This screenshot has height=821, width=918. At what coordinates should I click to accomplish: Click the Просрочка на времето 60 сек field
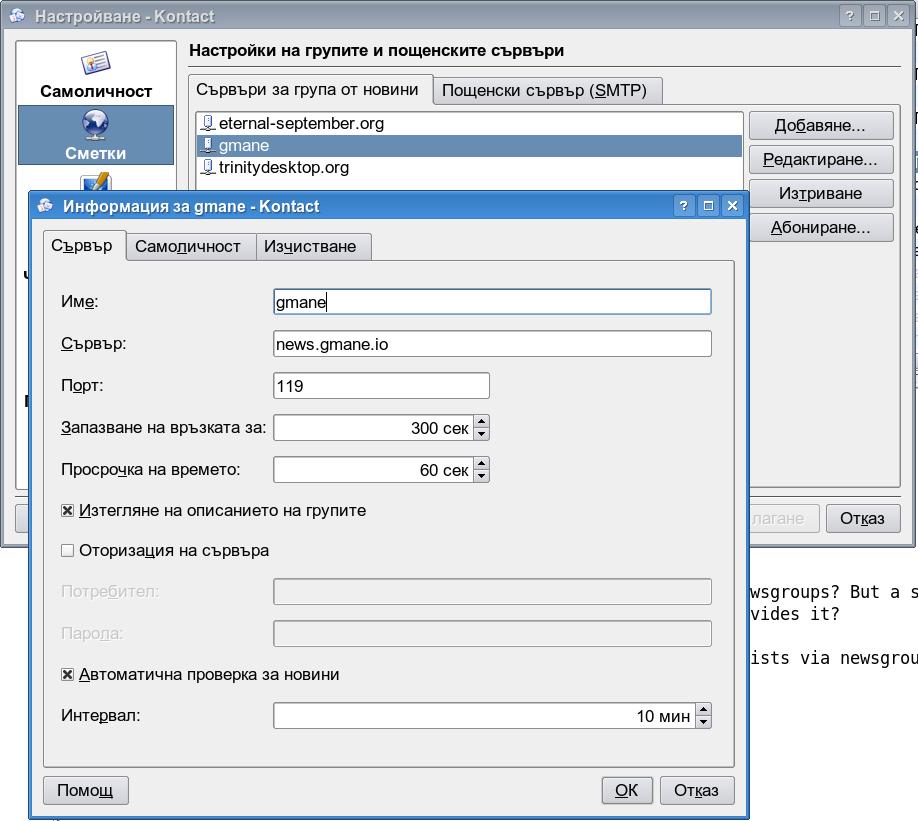click(x=374, y=470)
